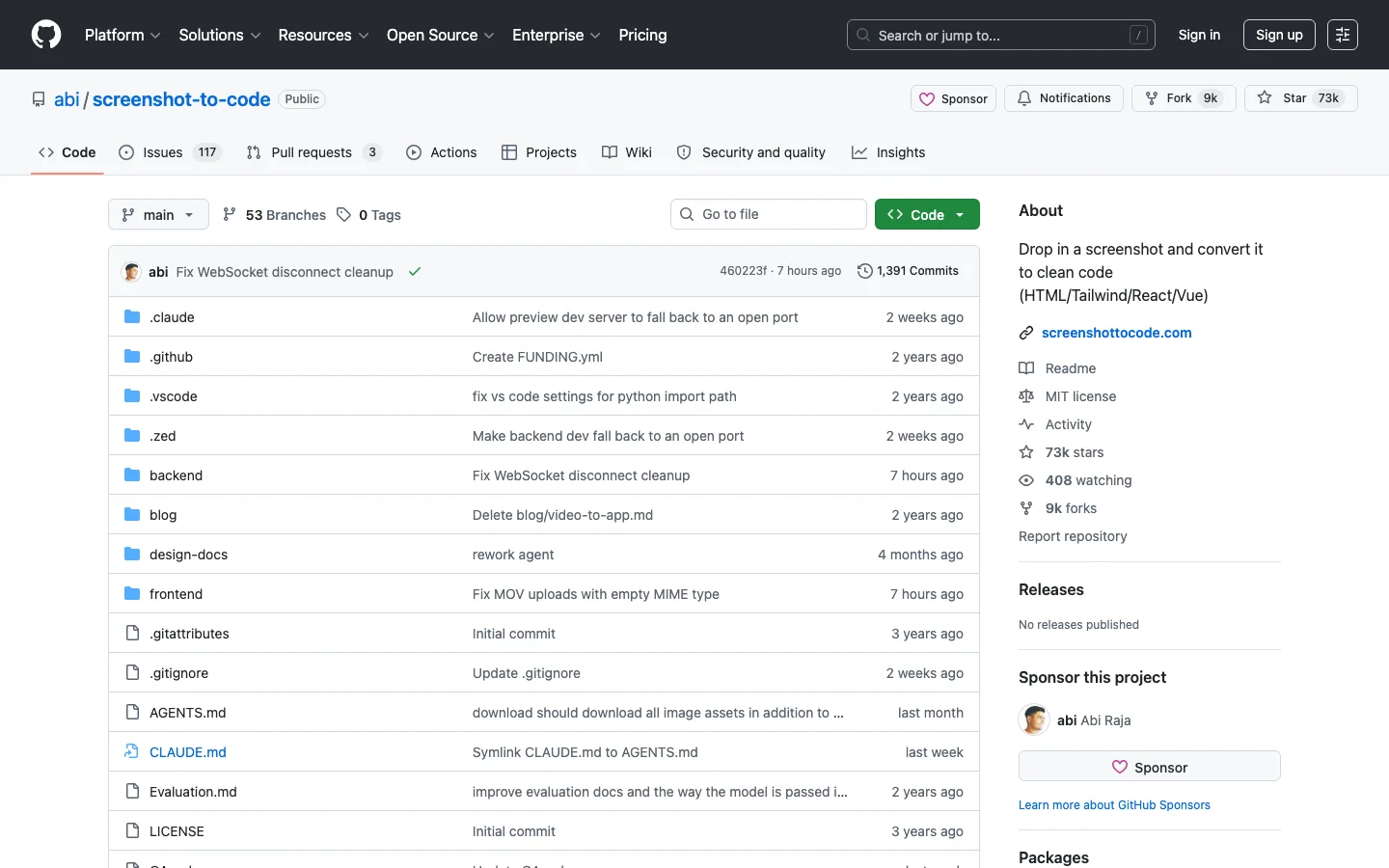Click the Sponsor button under Sponsor this project
Viewport: 1389px width, 868px height.
pyautogui.click(x=1150, y=766)
